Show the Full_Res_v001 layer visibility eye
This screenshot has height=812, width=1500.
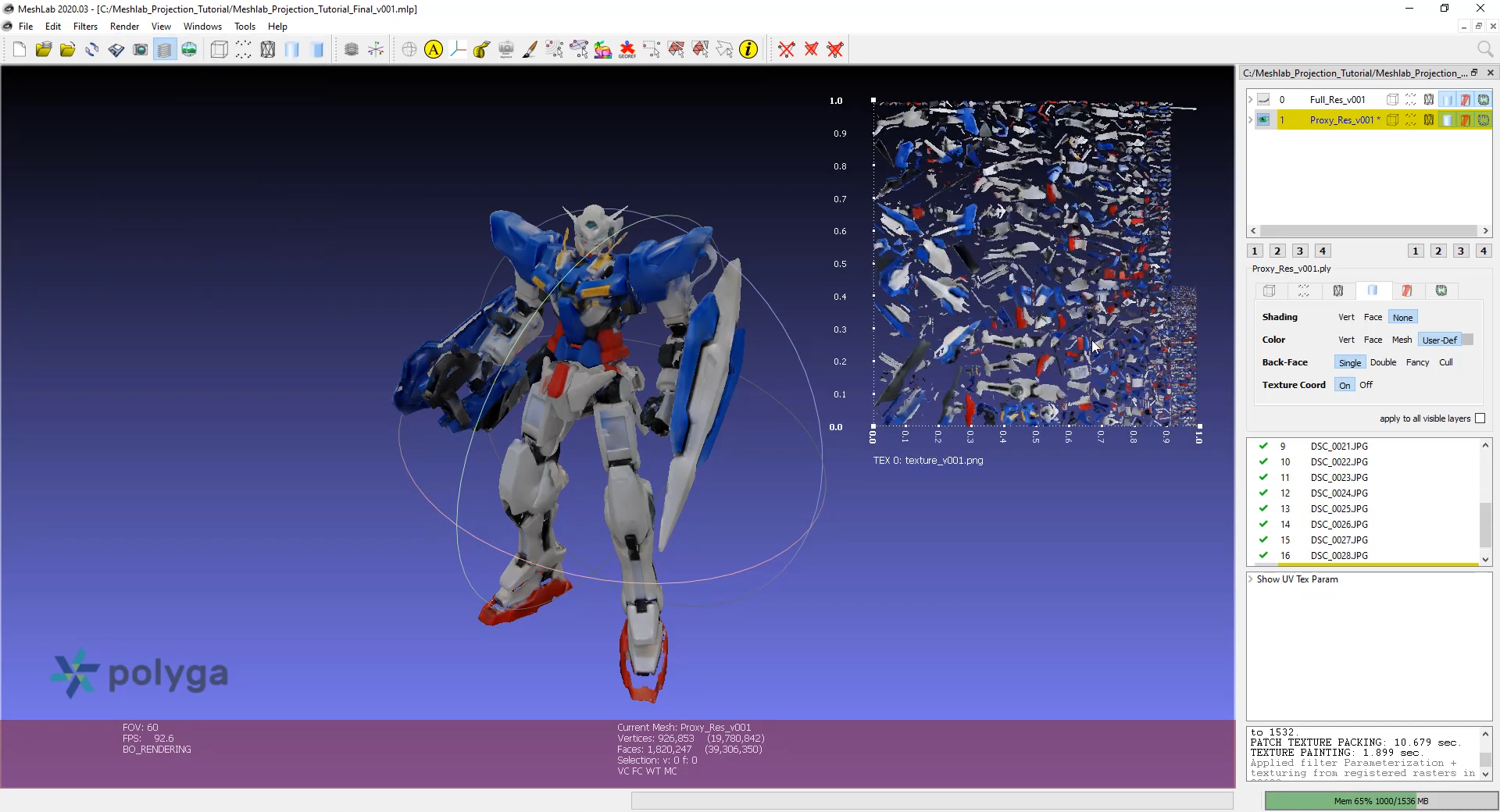(1263, 100)
